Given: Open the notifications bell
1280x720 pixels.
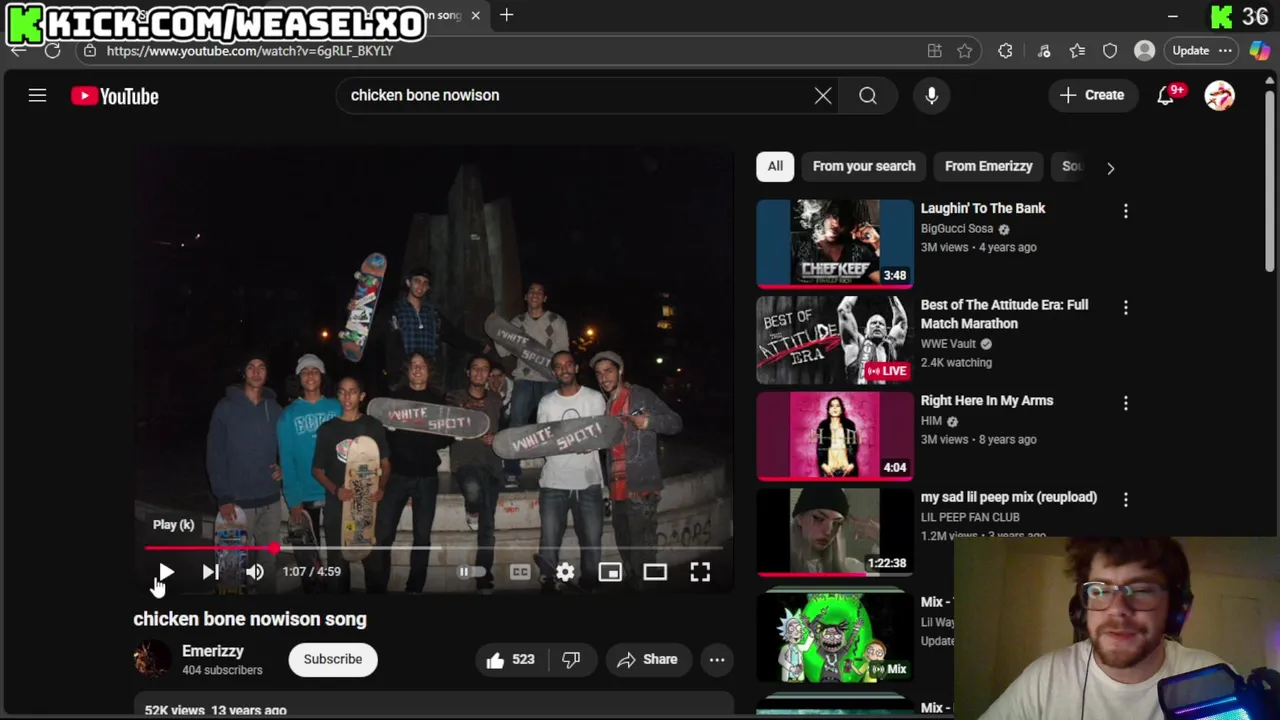Looking at the screenshot, I should tap(1166, 95).
